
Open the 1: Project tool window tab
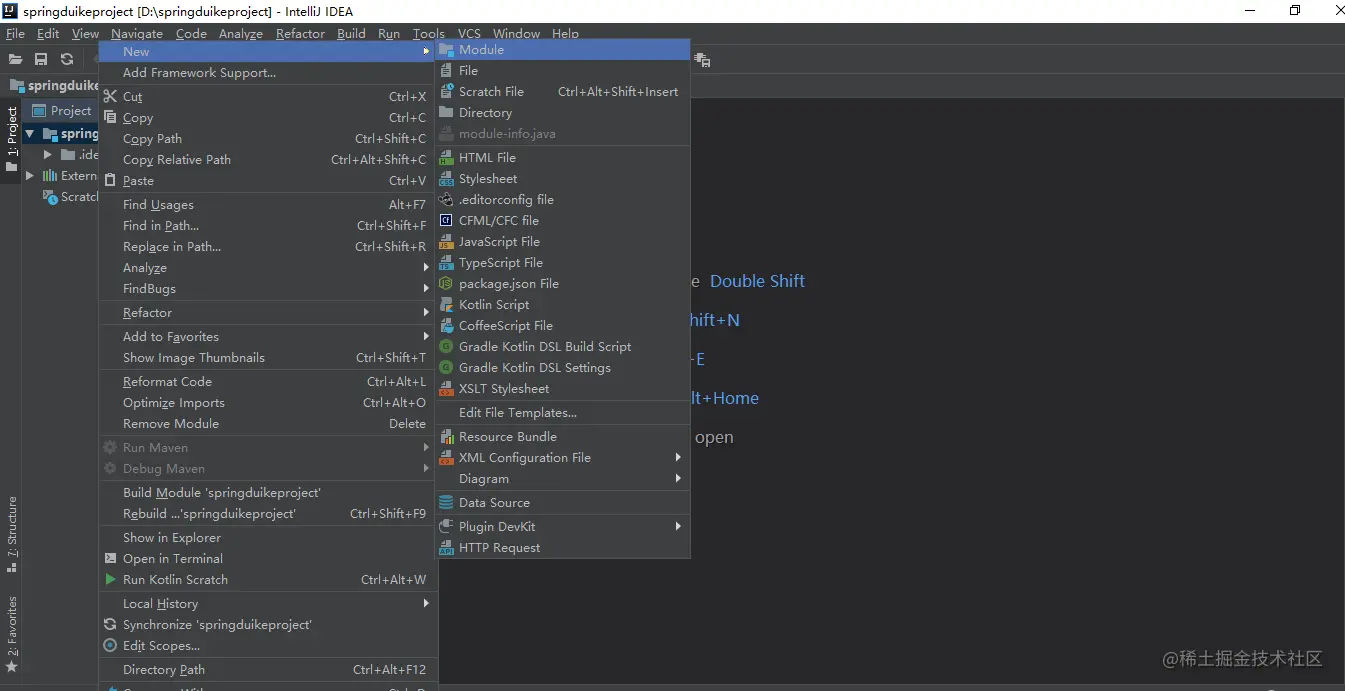(11, 140)
